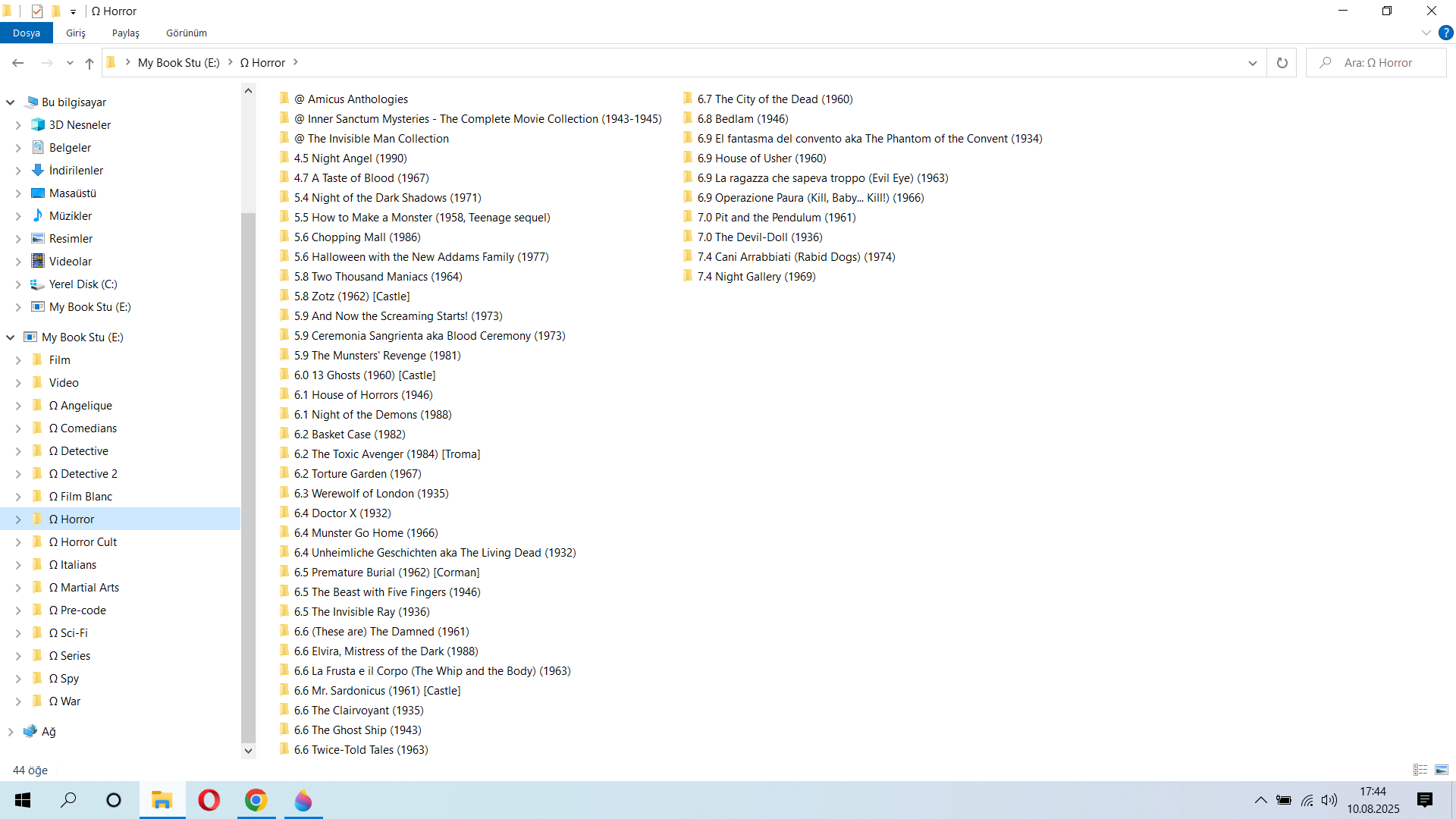Open Opera browser from the taskbar
This screenshot has width=1456, height=819.
[209, 800]
